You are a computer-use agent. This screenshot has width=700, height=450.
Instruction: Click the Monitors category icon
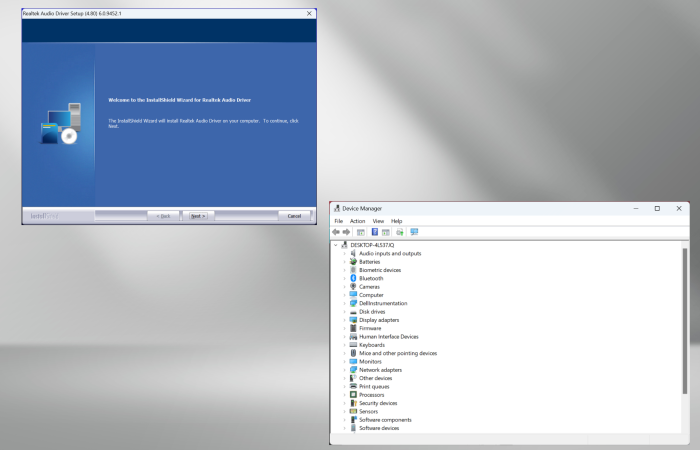353,362
